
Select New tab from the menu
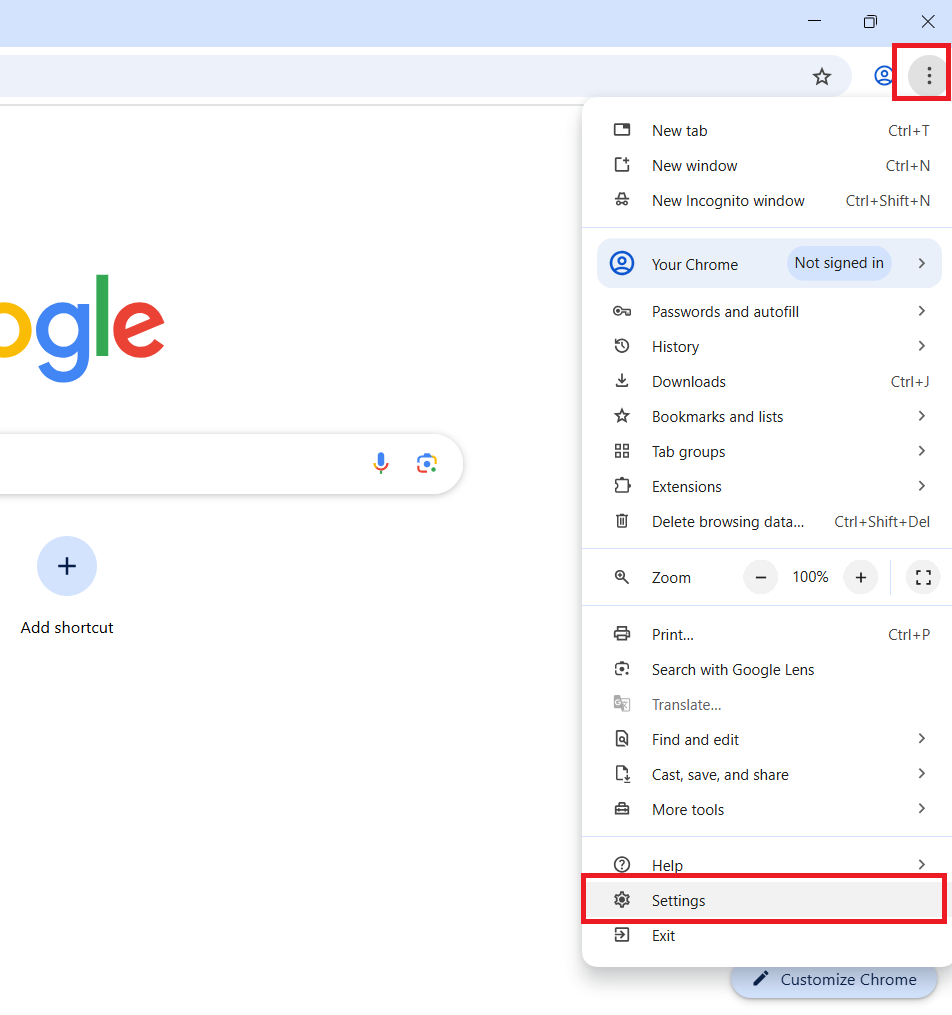pyautogui.click(x=768, y=130)
